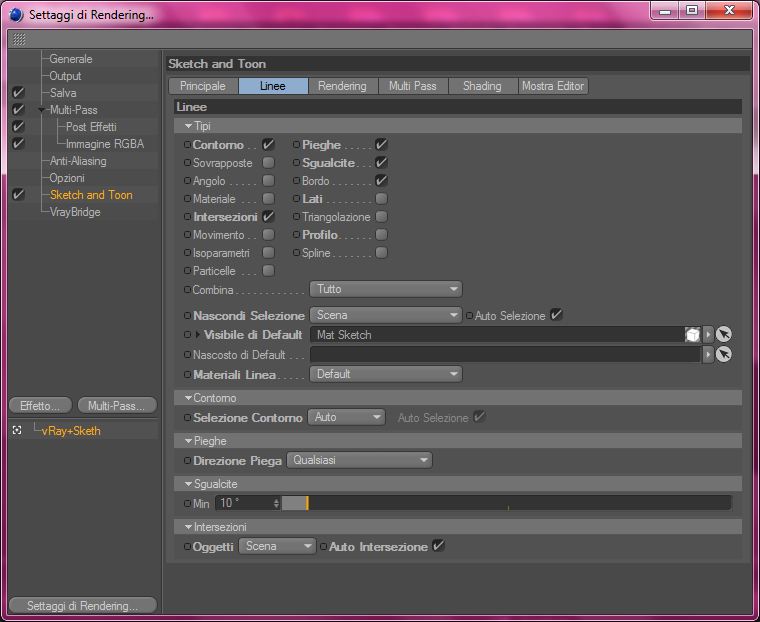Screen dimensions: 760x622
Task: Toggle Multi-Pass checkmark in sidebar
Action: tap(18, 109)
